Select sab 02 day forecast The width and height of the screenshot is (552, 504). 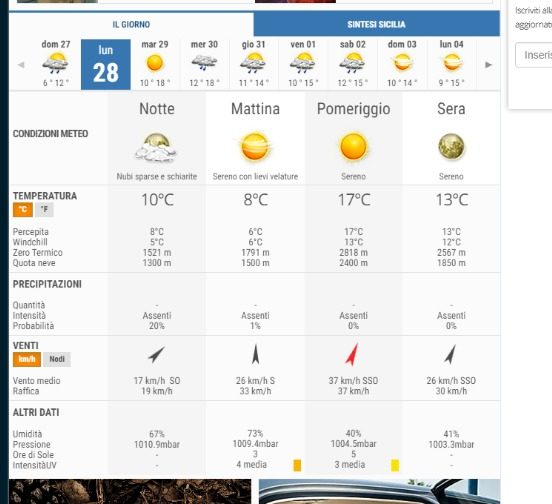[352, 63]
